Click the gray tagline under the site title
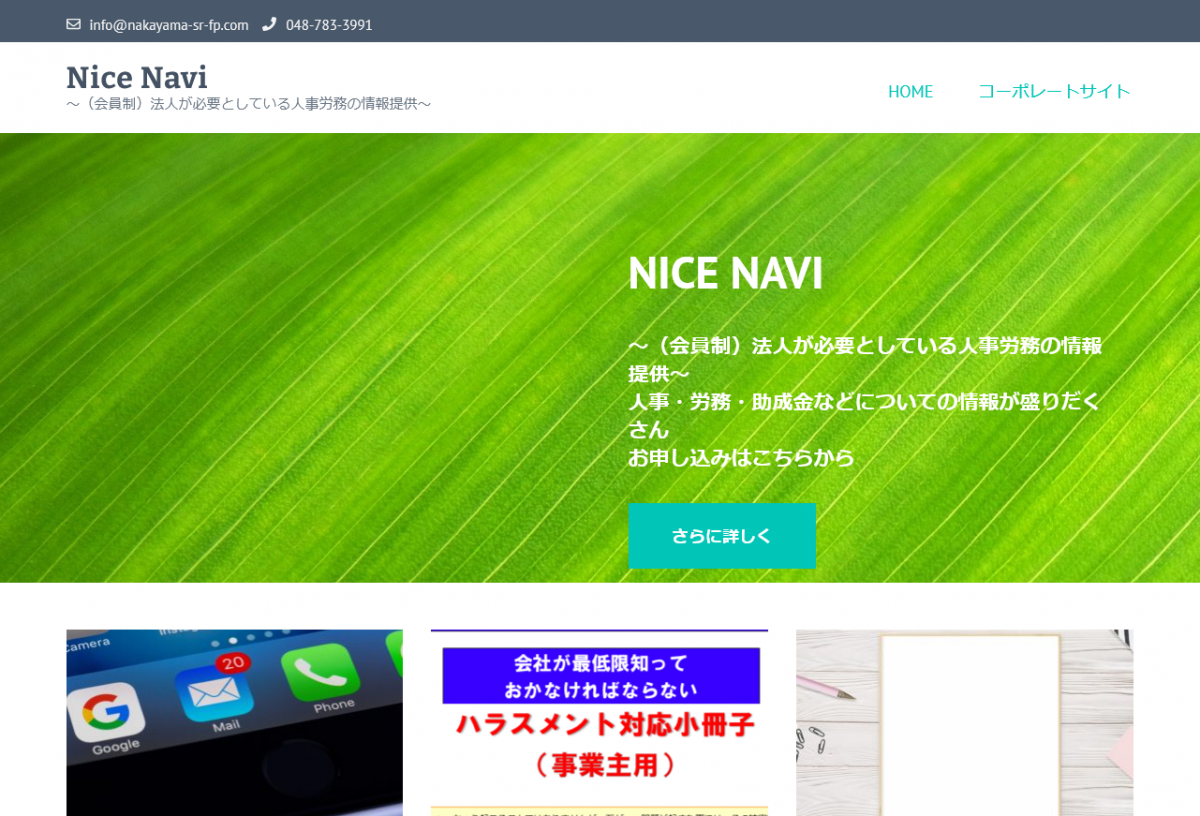Viewport: 1200px width, 816px height. [x=248, y=103]
